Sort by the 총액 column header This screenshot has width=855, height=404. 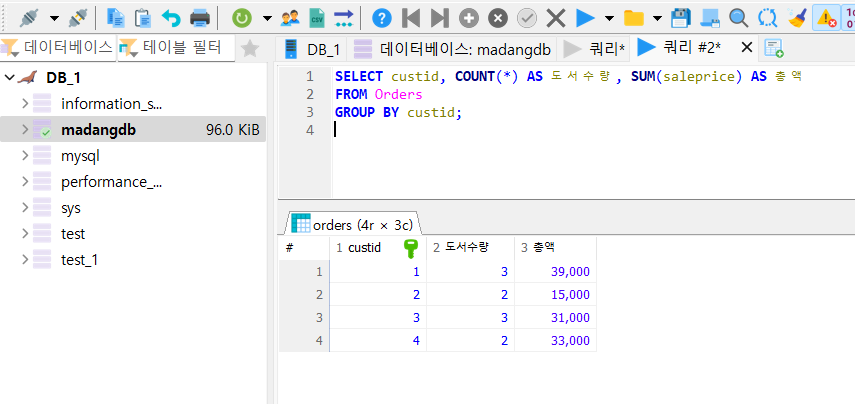[555, 248]
